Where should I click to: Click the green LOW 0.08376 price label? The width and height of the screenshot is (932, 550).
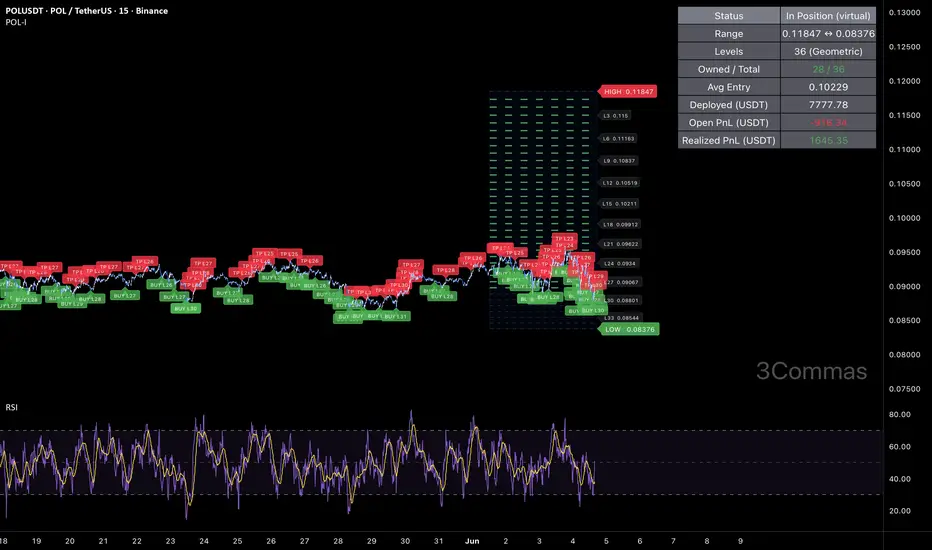click(629, 329)
